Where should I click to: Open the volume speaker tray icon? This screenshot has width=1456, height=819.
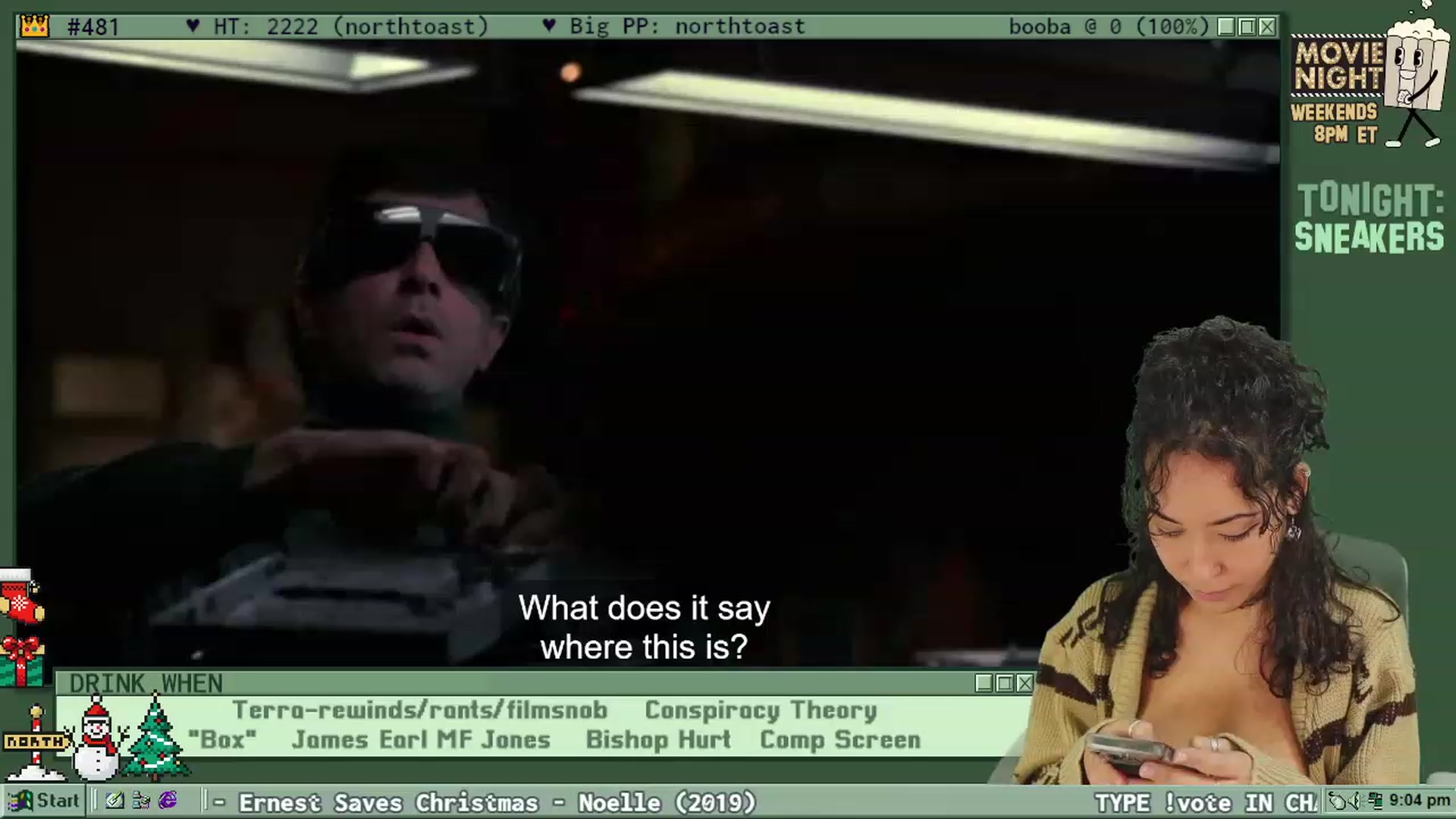click(1355, 801)
